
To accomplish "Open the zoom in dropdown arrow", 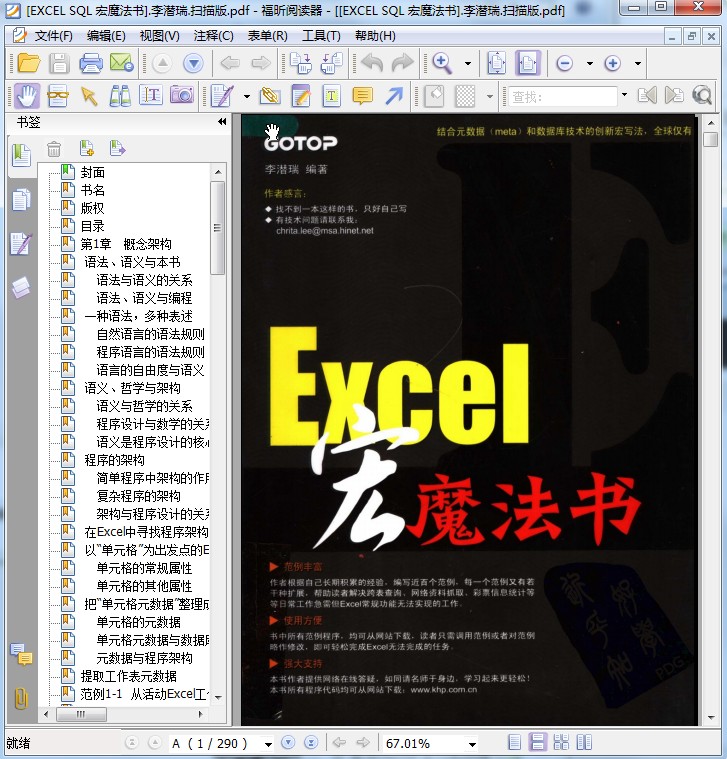I will coord(637,63).
